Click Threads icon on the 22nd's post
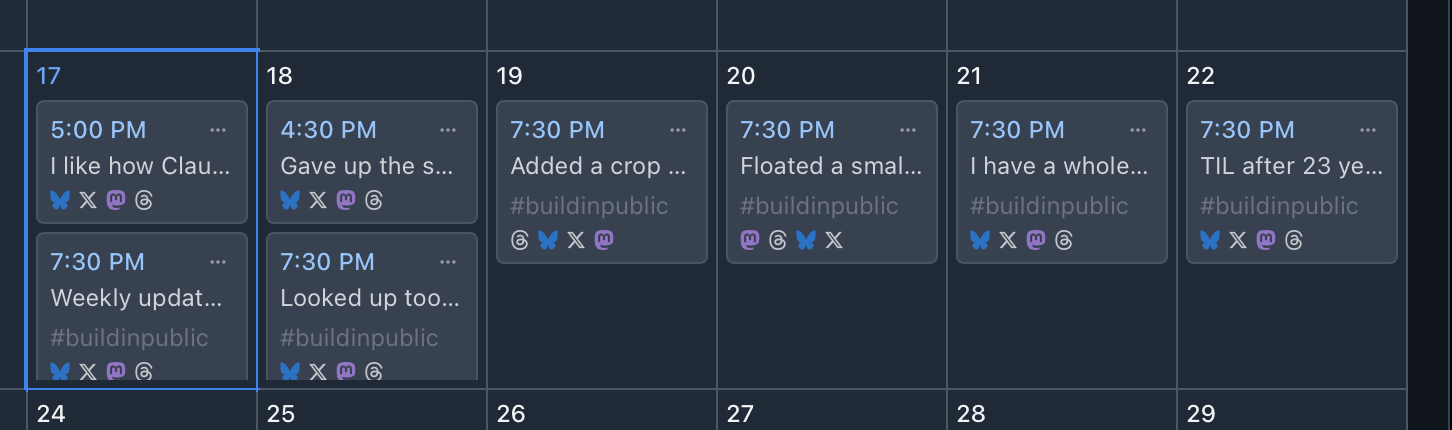The width and height of the screenshot is (1452, 430). point(1294,240)
